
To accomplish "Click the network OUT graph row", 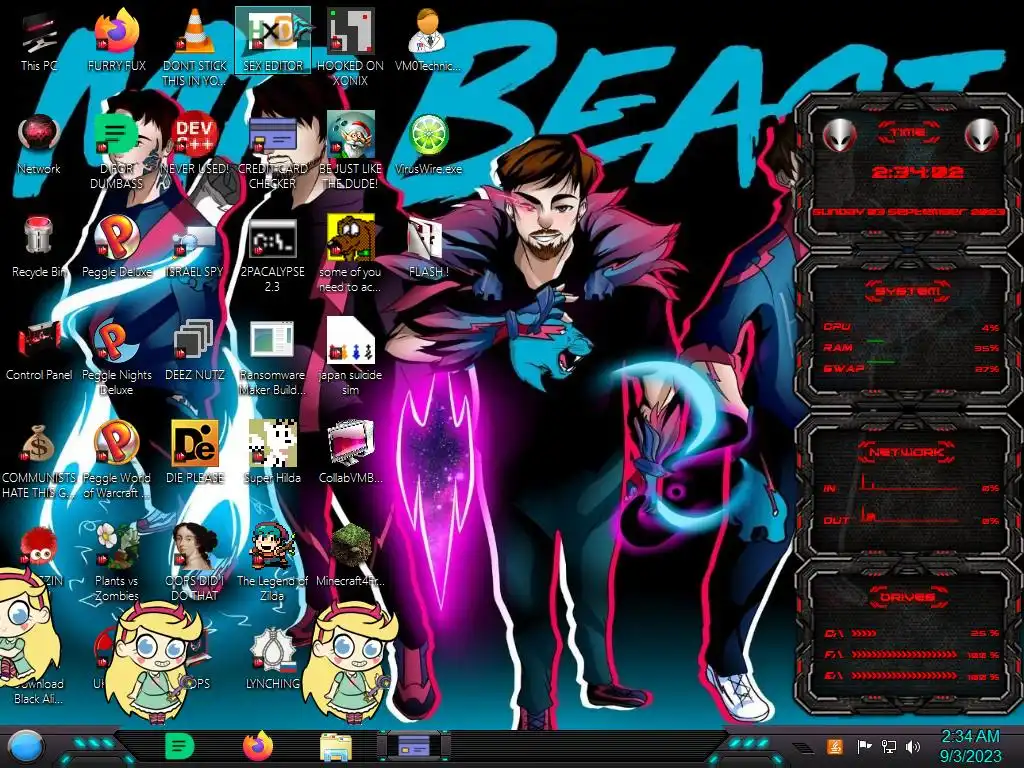I will (910, 517).
